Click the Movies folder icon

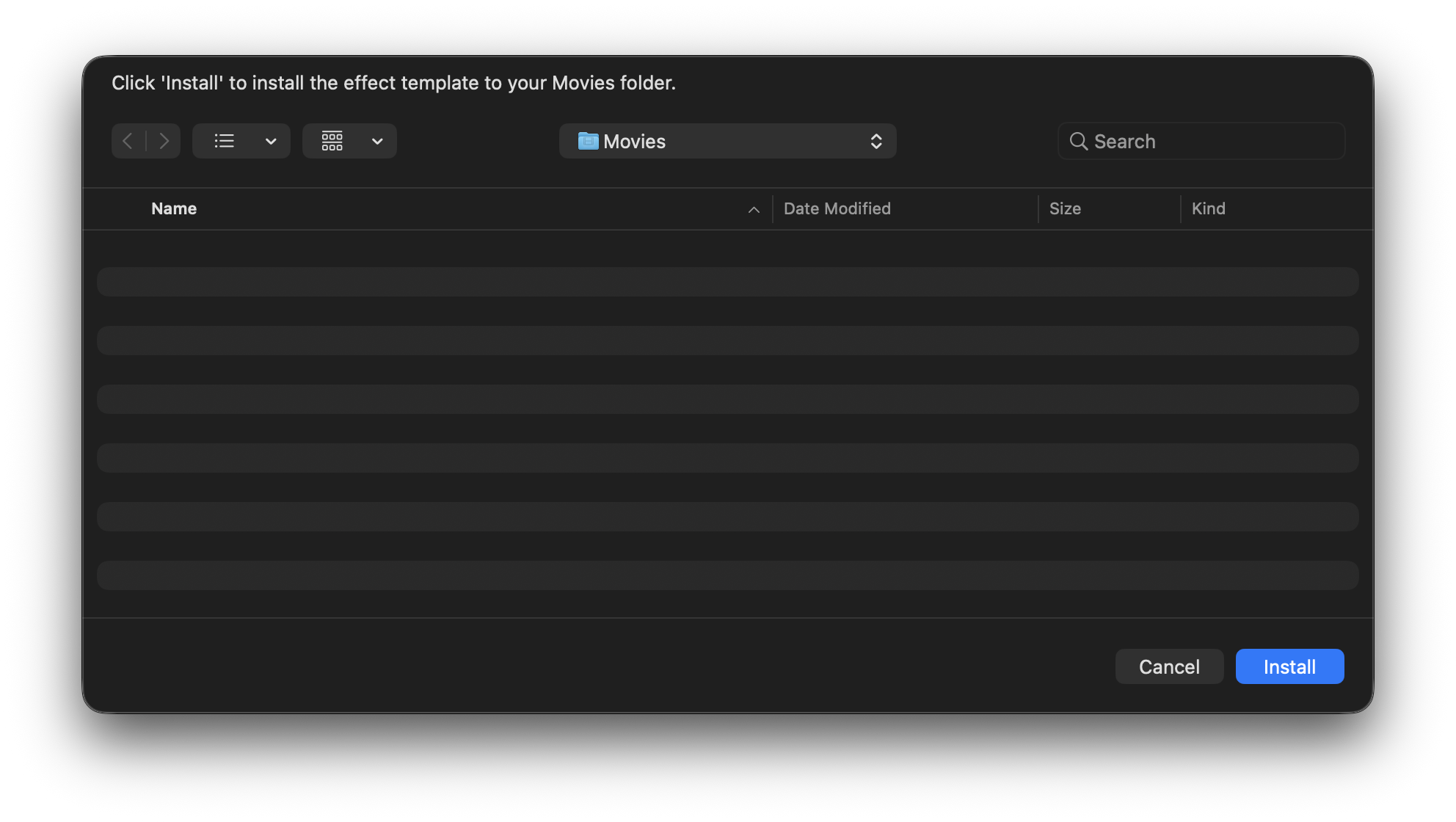pos(588,141)
